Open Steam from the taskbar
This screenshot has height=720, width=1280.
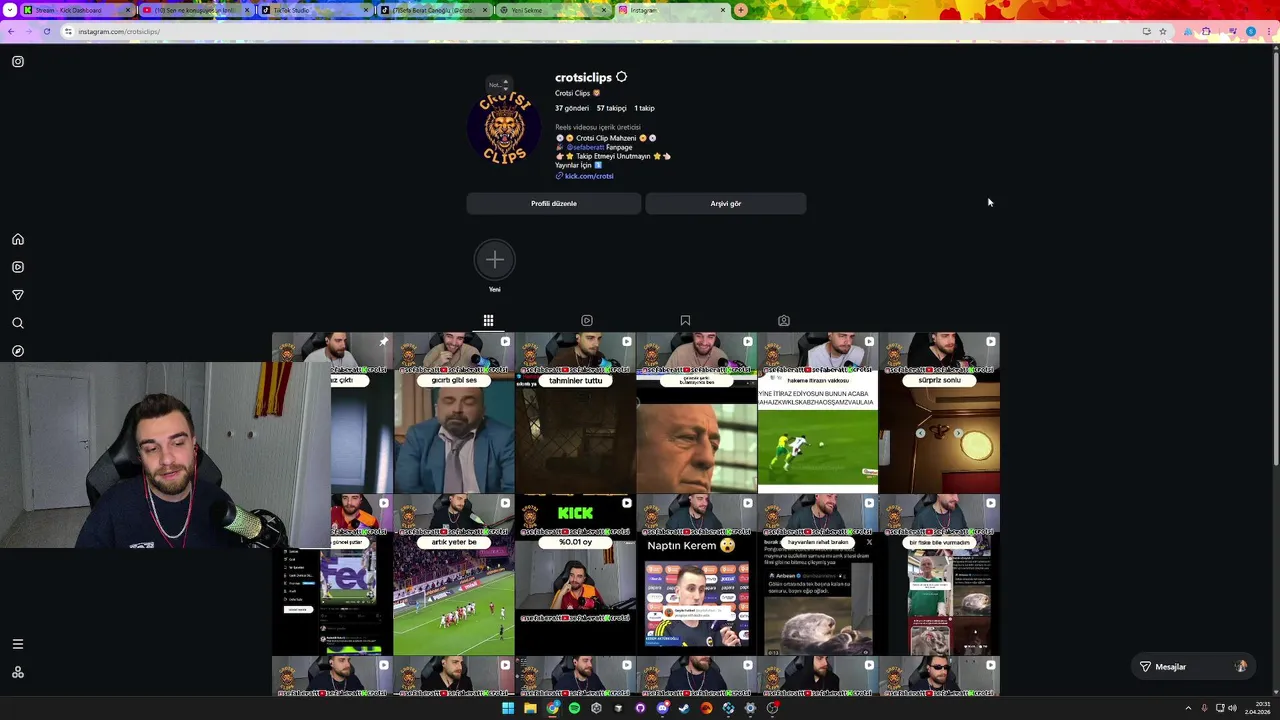(x=684, y=708)
